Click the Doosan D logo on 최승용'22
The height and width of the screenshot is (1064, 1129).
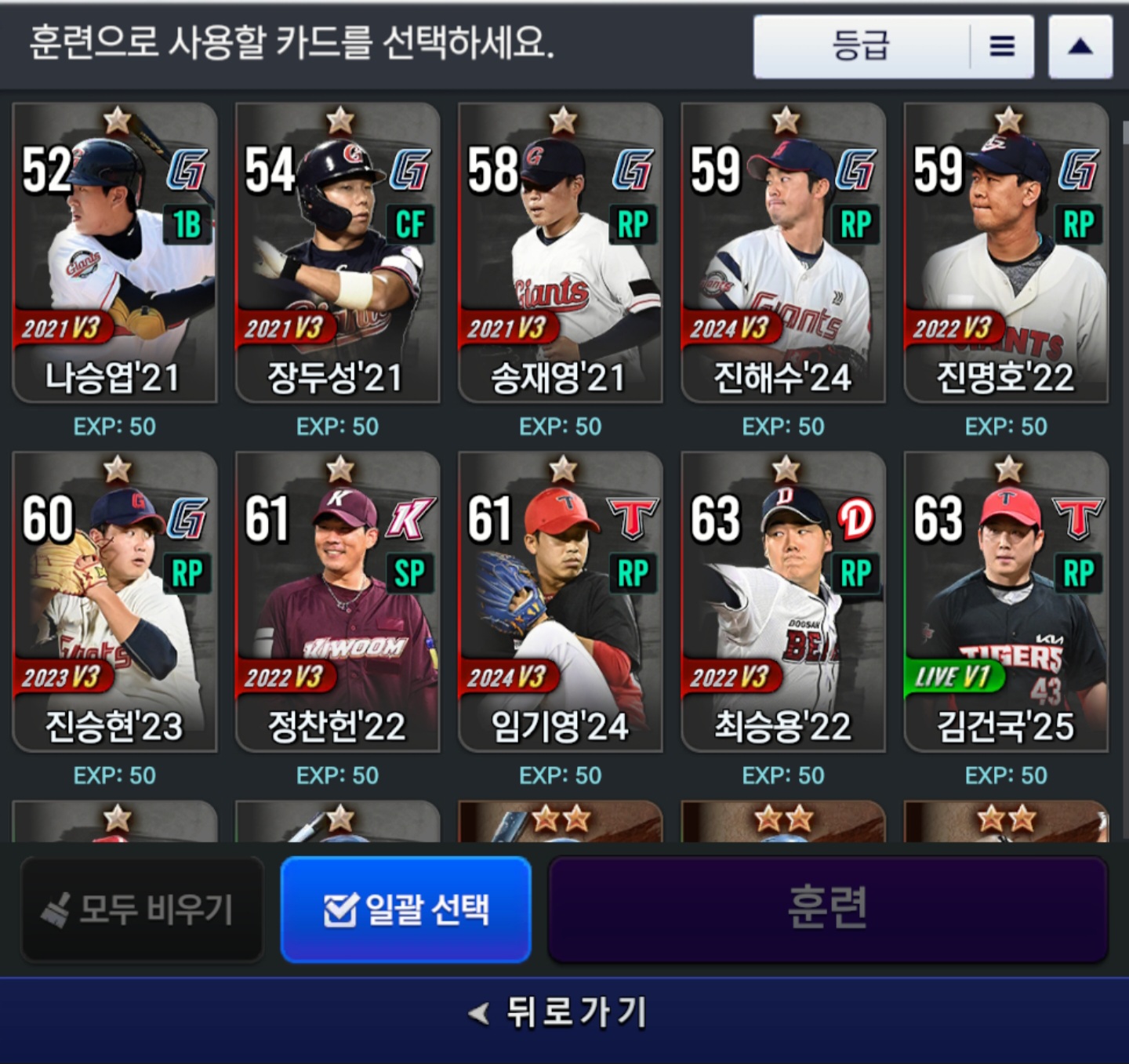(856, 518)
